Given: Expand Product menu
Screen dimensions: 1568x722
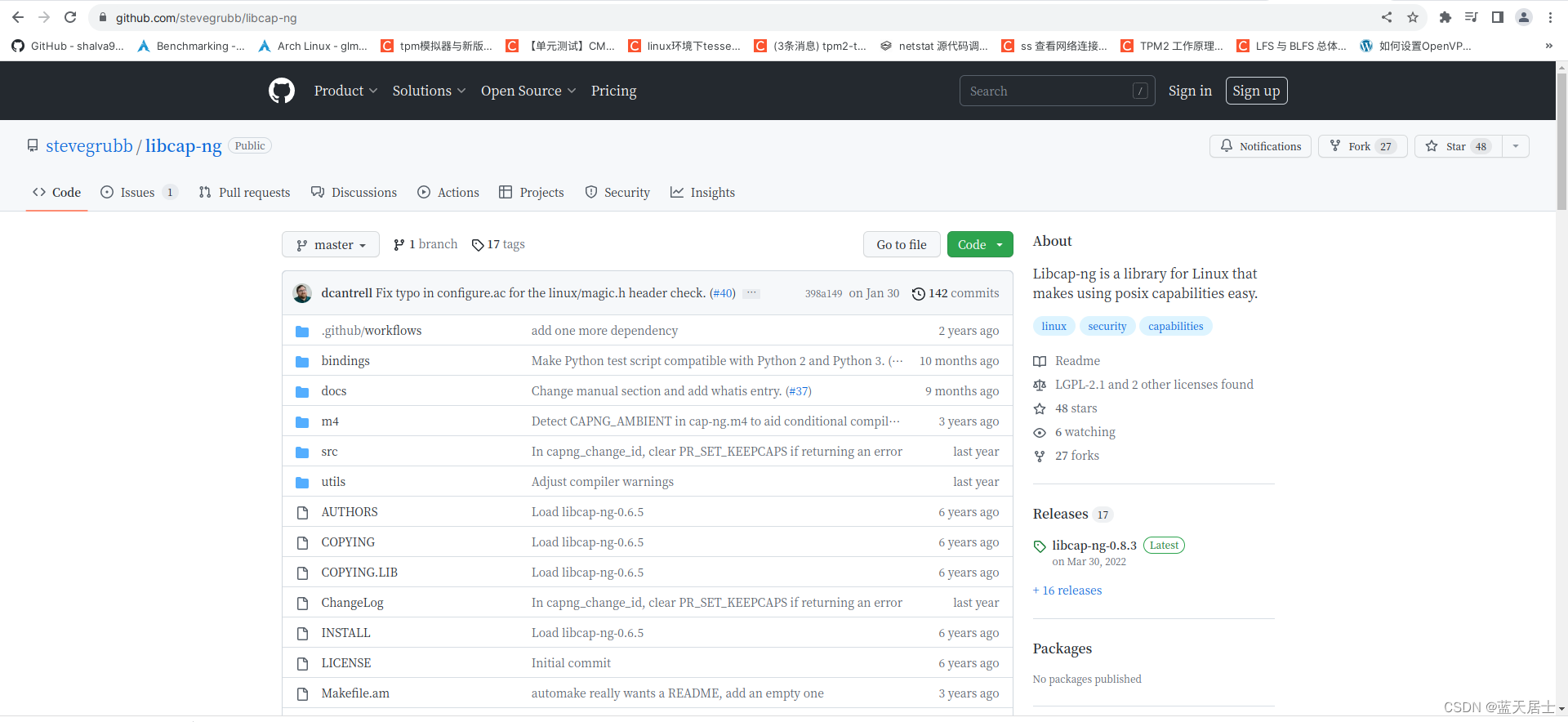Looking at the screenshot, I should 345,91.
